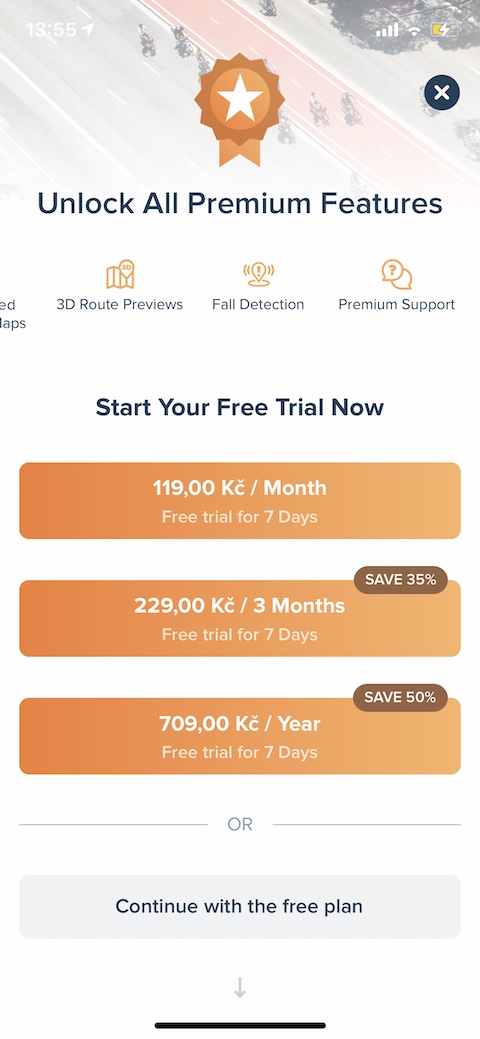Tap the 3D Route Previews map icon

[x=120, y=274]
